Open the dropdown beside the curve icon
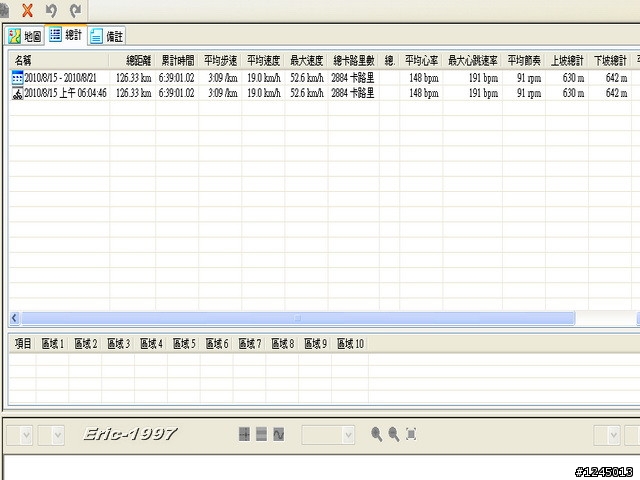This screenshot has height=480, width=640. (x=328, y=435)
